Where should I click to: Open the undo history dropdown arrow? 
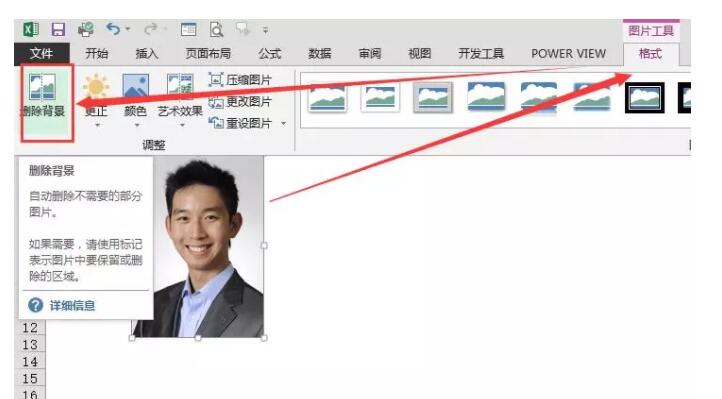pyautogui.click(x=128, y=29)
